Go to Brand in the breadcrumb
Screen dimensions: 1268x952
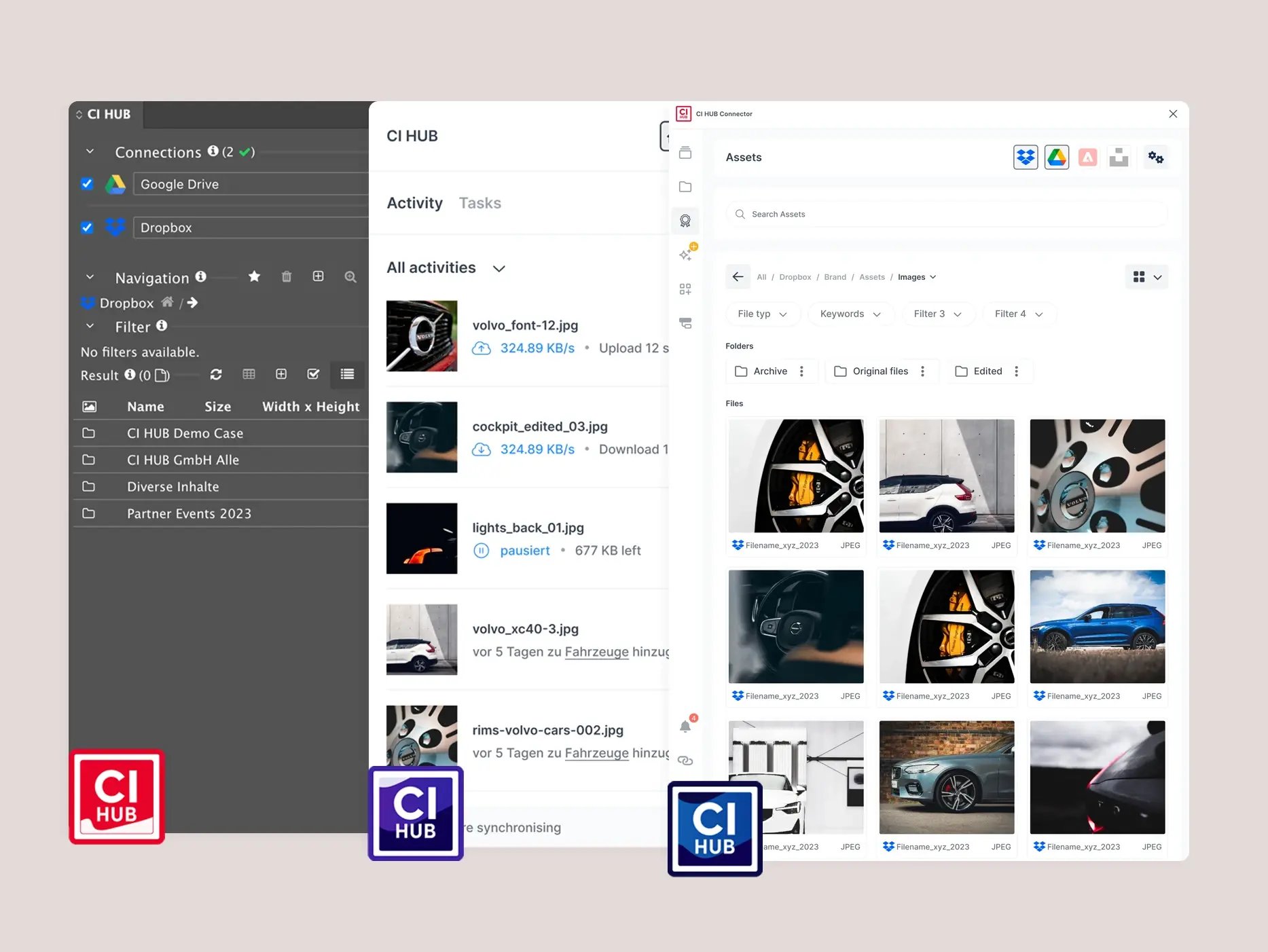tap(835, 277)
